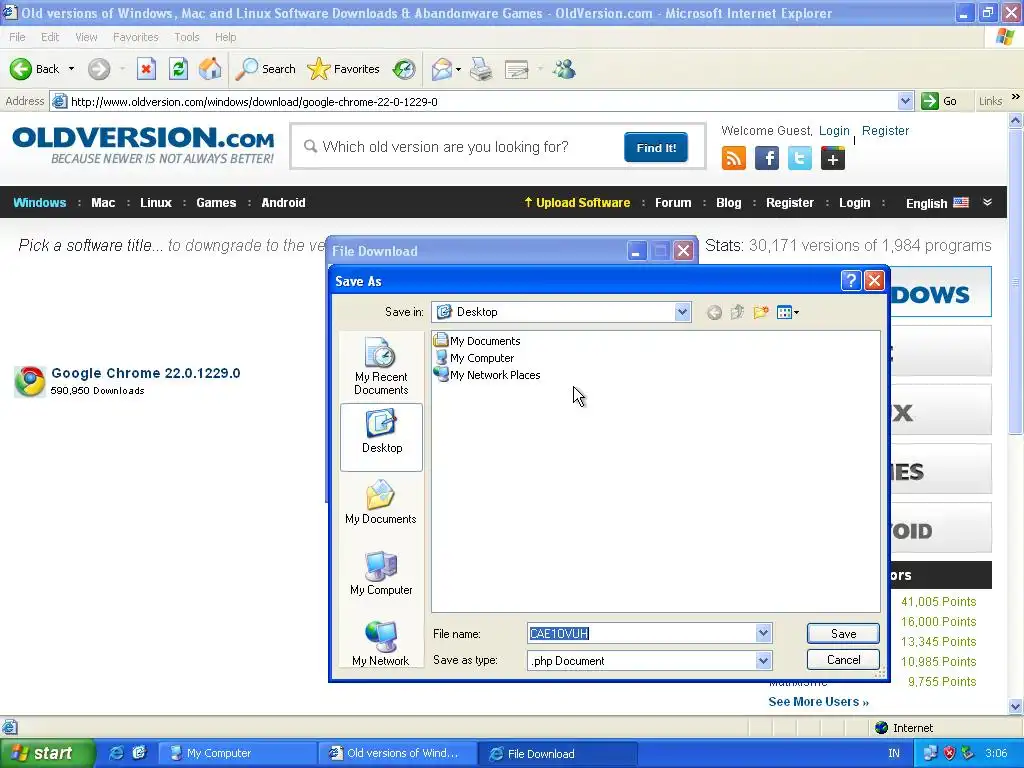Click the Facebook icon on OldVersion header
This screenshot has width=1024, height=768.
click(x=767, y=159)
